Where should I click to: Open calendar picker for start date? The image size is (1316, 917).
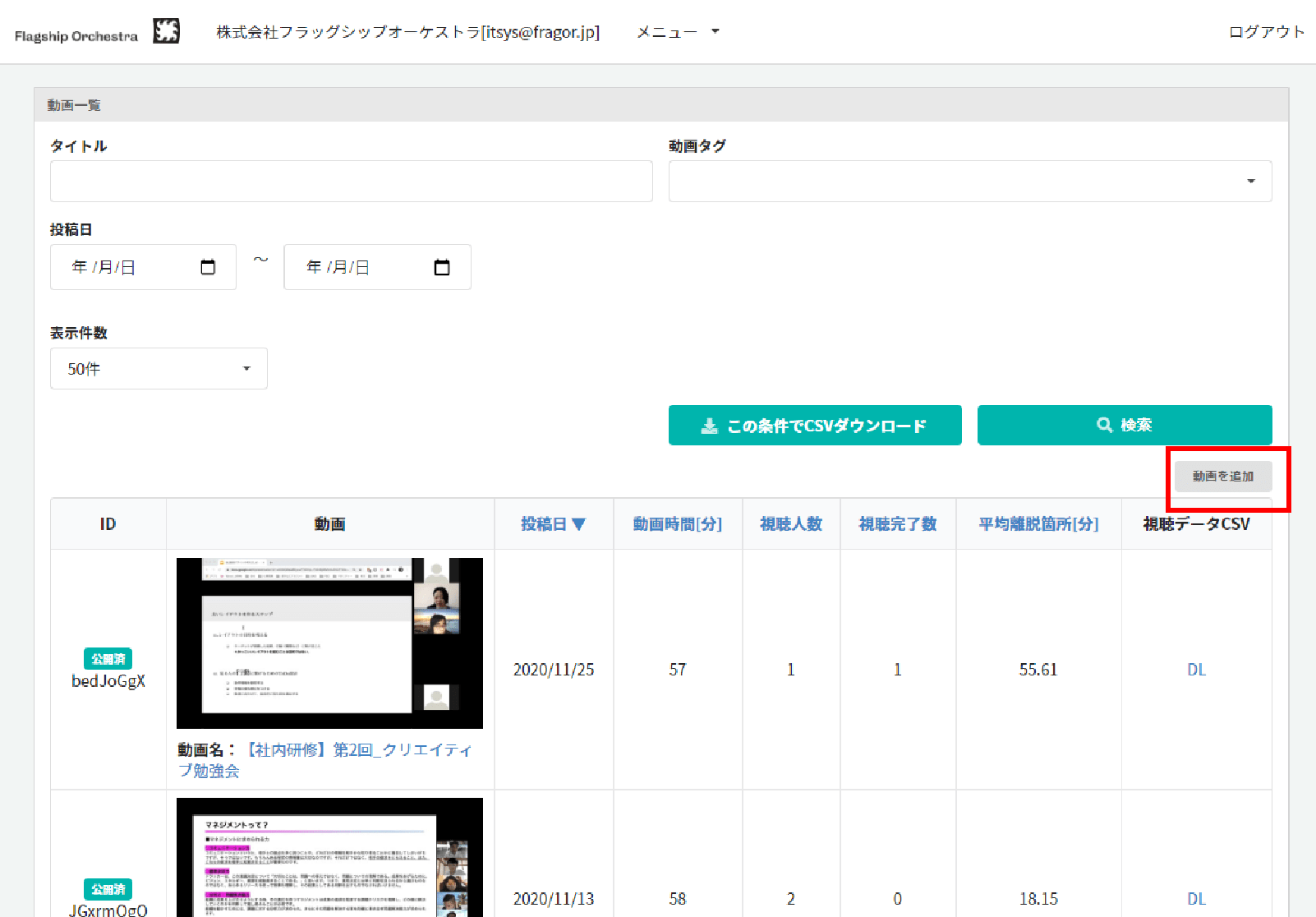[x=208, y=267]
